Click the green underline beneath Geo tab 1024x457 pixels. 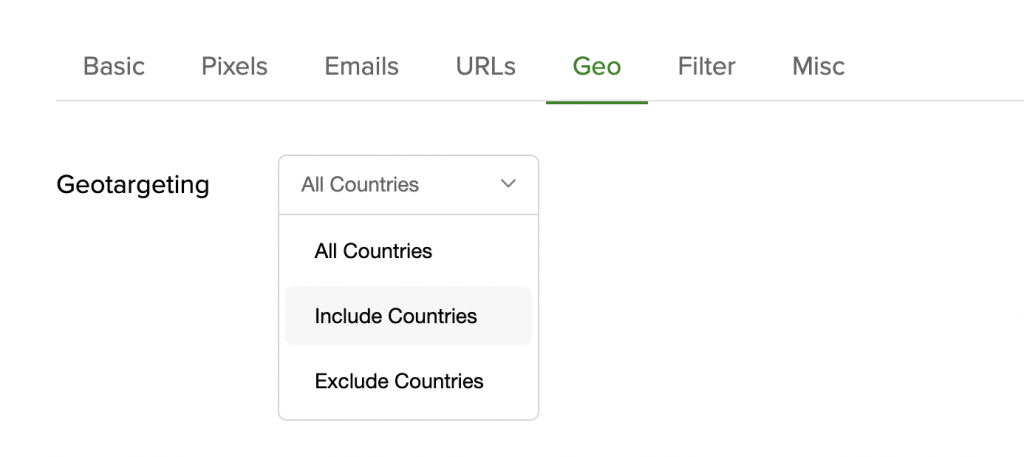[x=597, y=101]
